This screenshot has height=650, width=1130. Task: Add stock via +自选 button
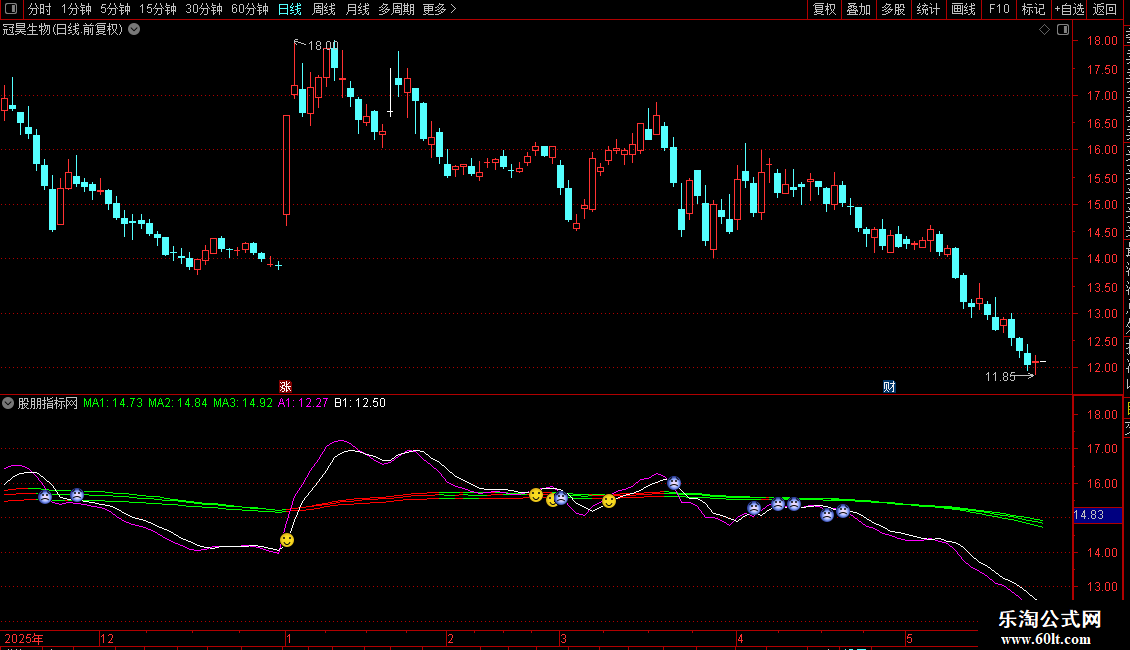pos(1069,9)
